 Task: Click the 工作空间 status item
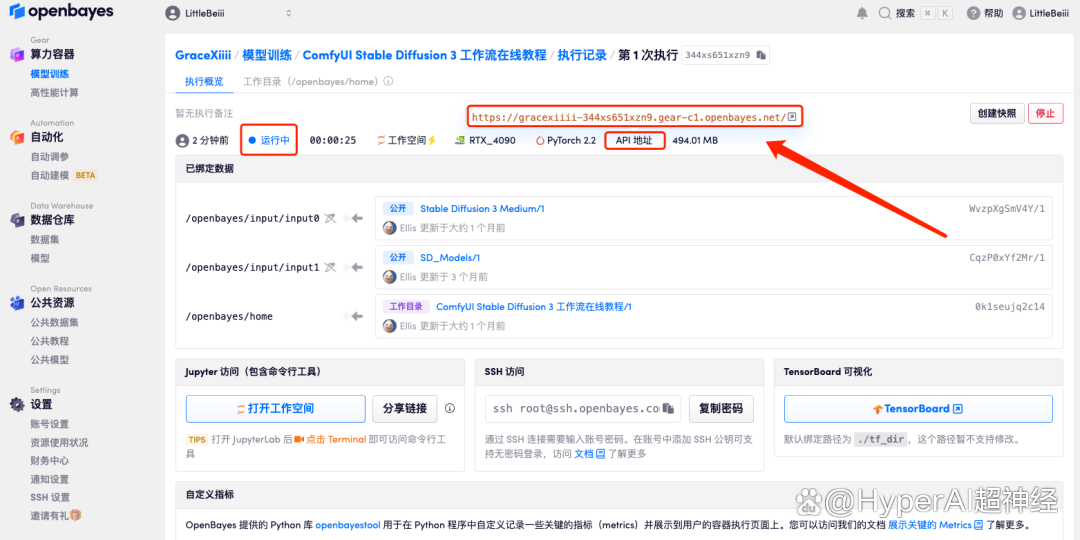point(406,141)
